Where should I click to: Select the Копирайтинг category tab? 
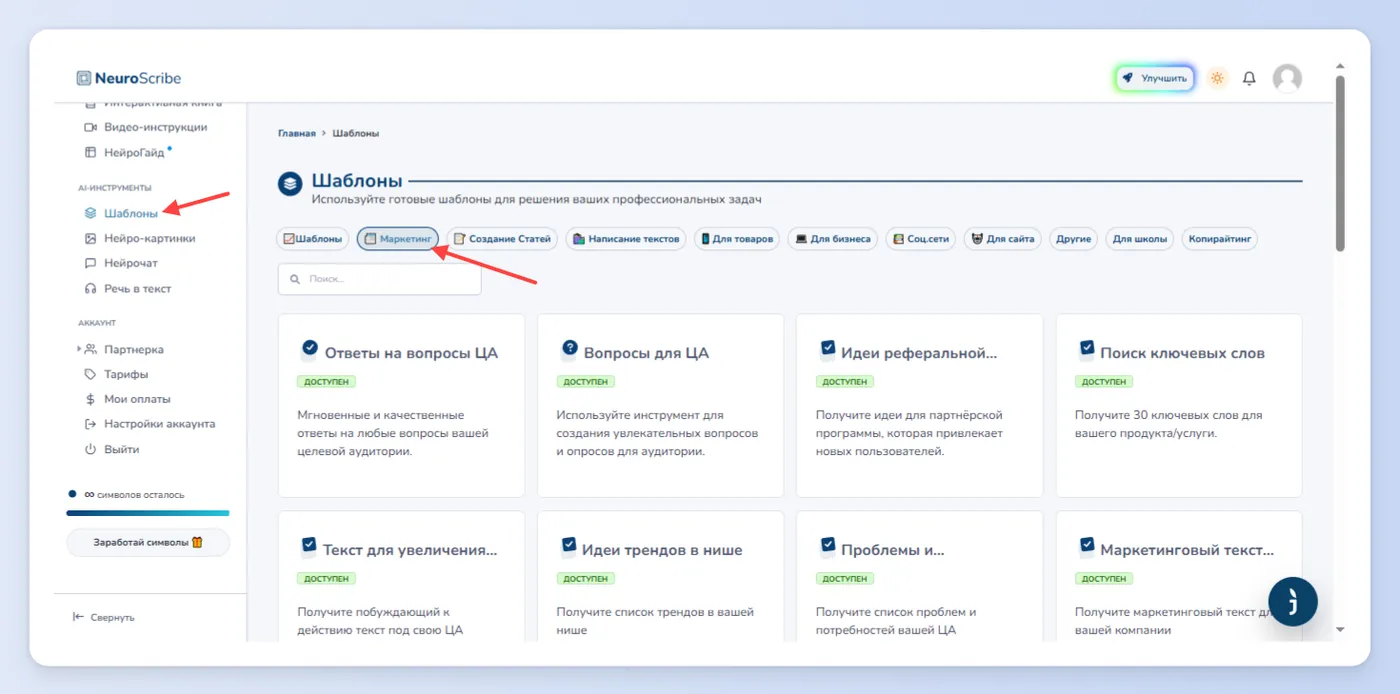click(1220, 239)
